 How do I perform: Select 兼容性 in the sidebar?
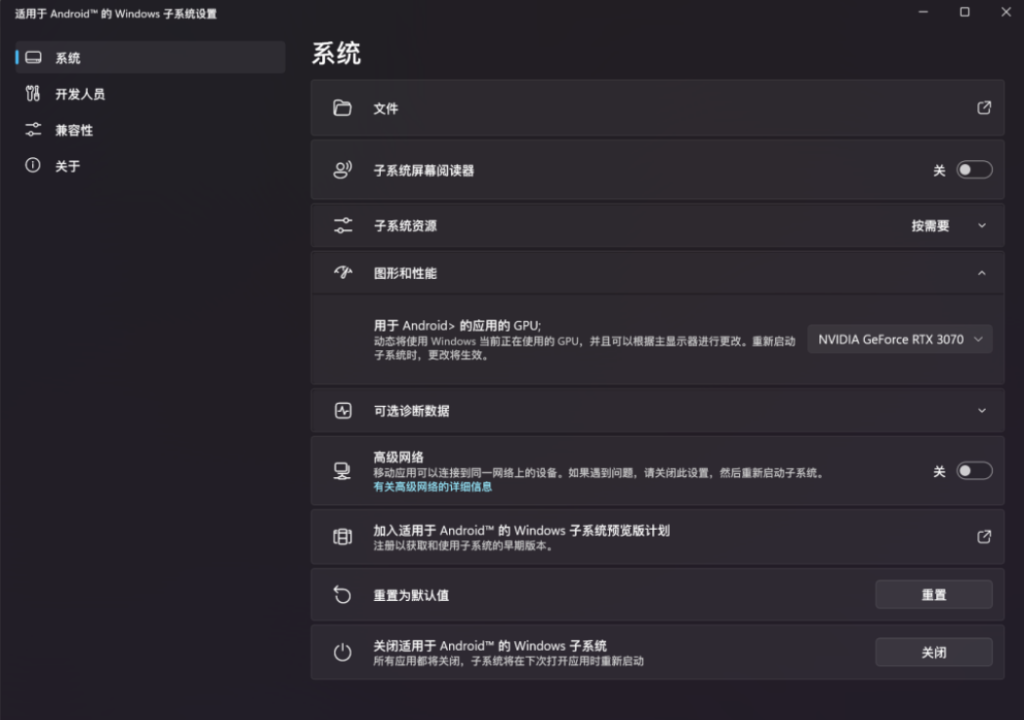click(150, 129)
